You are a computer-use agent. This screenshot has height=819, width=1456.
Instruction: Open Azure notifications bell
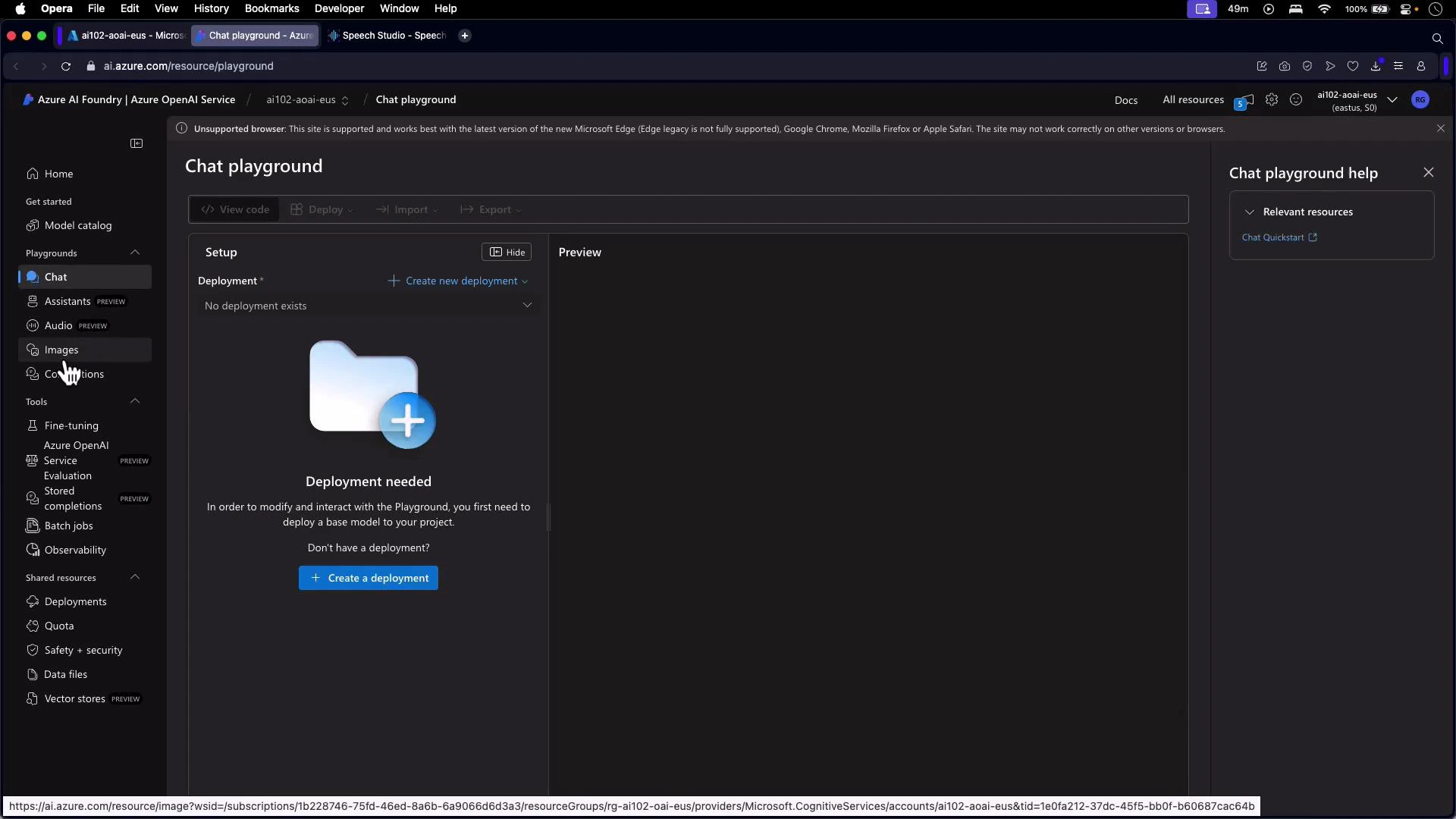(x=1243, y=99)
